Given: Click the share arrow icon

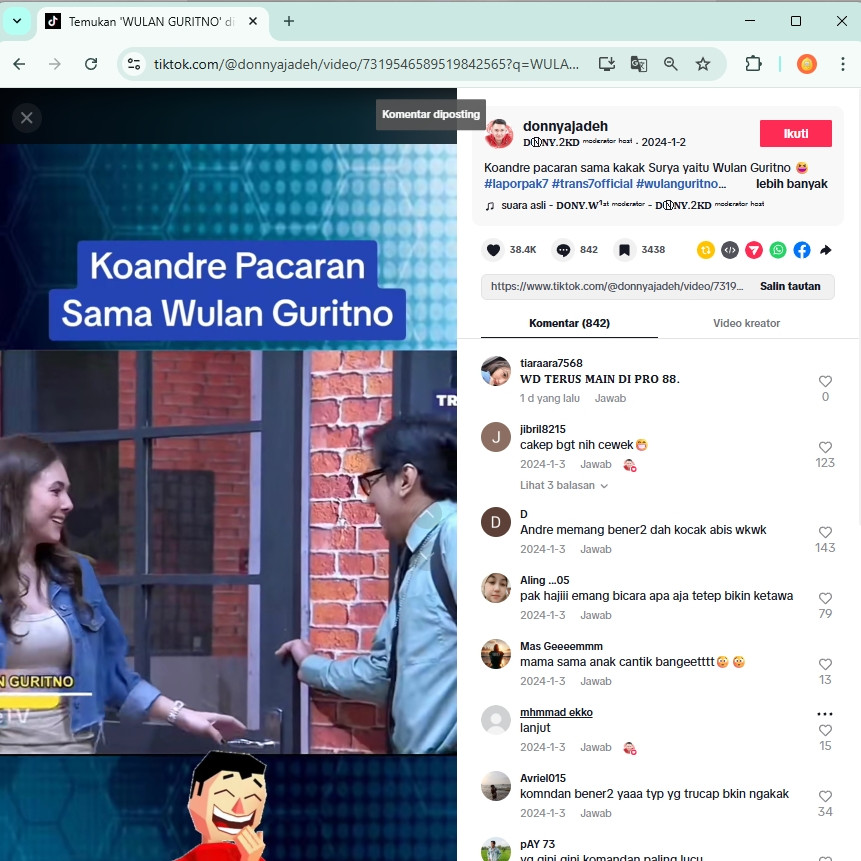Looking at the screenshot, I should coord(825,250).
